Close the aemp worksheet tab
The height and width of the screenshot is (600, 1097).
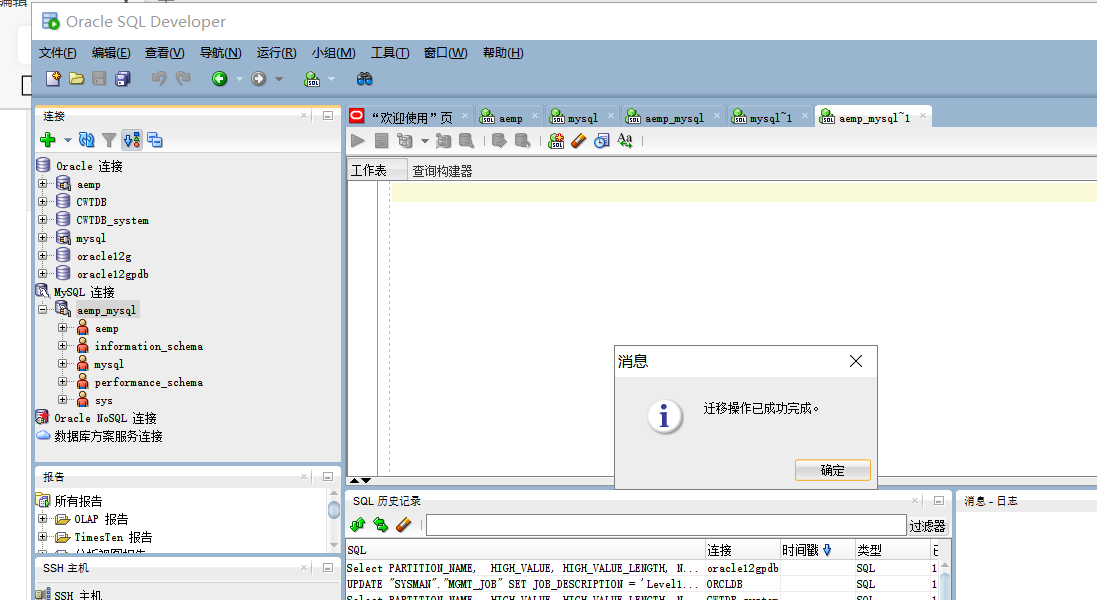click(535, 116)
